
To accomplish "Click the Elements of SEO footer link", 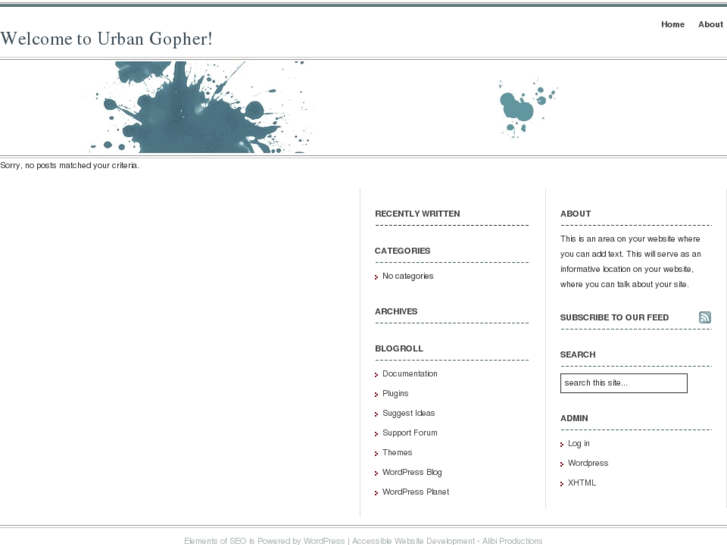I will pos(215,541).
